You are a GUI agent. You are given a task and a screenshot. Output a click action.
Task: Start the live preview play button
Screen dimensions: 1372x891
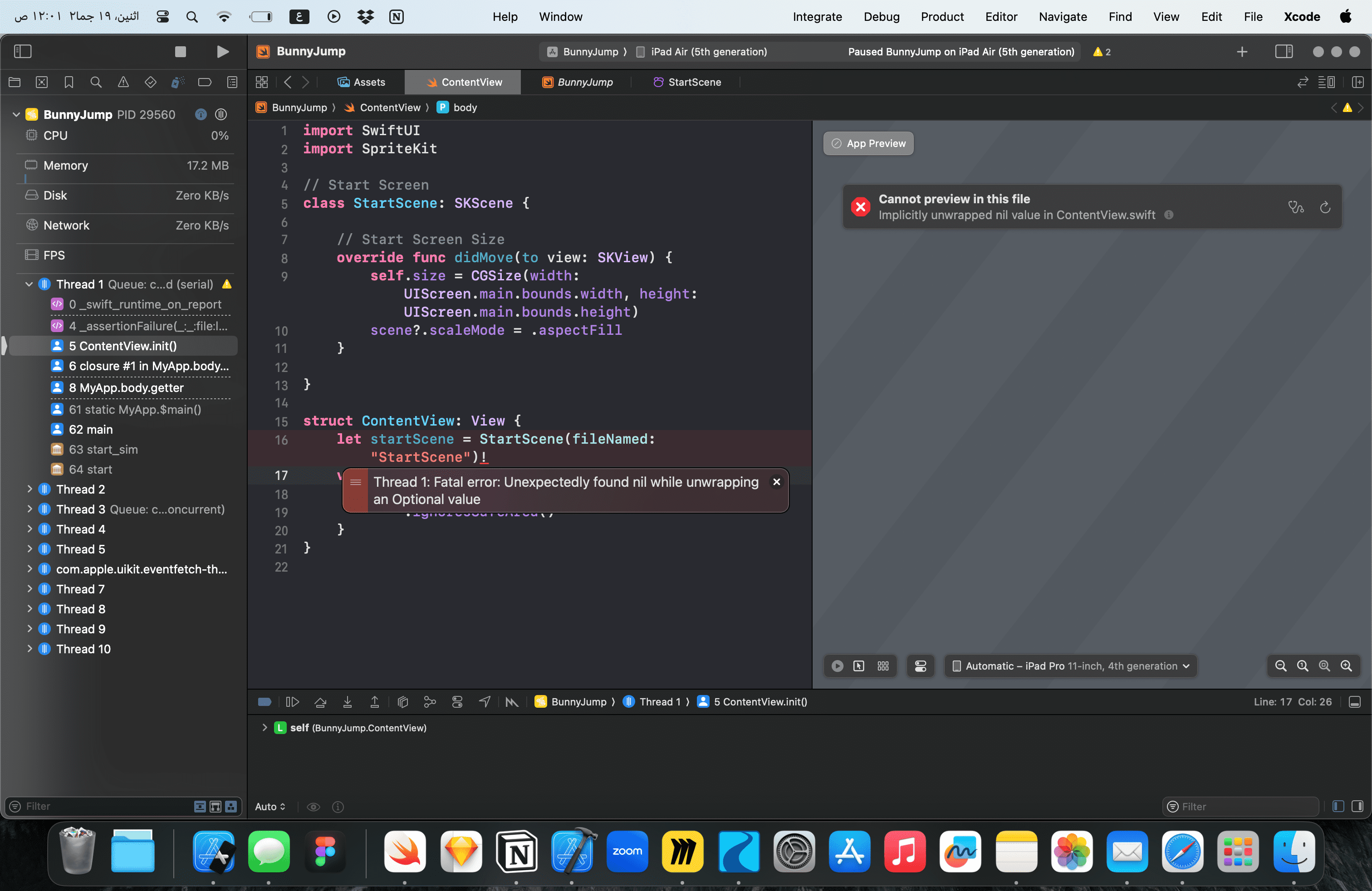837,666
